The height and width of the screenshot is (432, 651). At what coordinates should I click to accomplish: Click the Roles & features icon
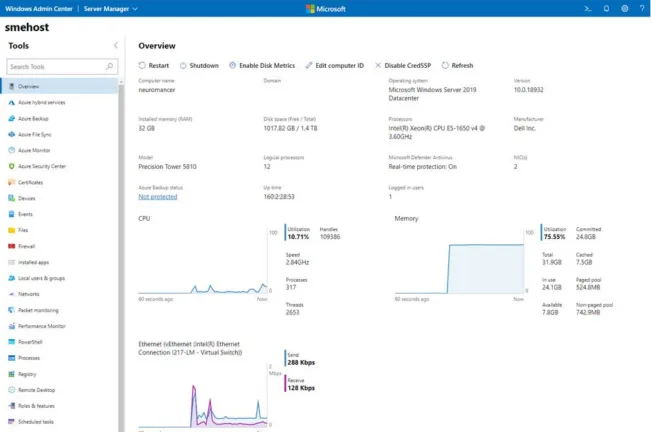click(x=11, y=406)
